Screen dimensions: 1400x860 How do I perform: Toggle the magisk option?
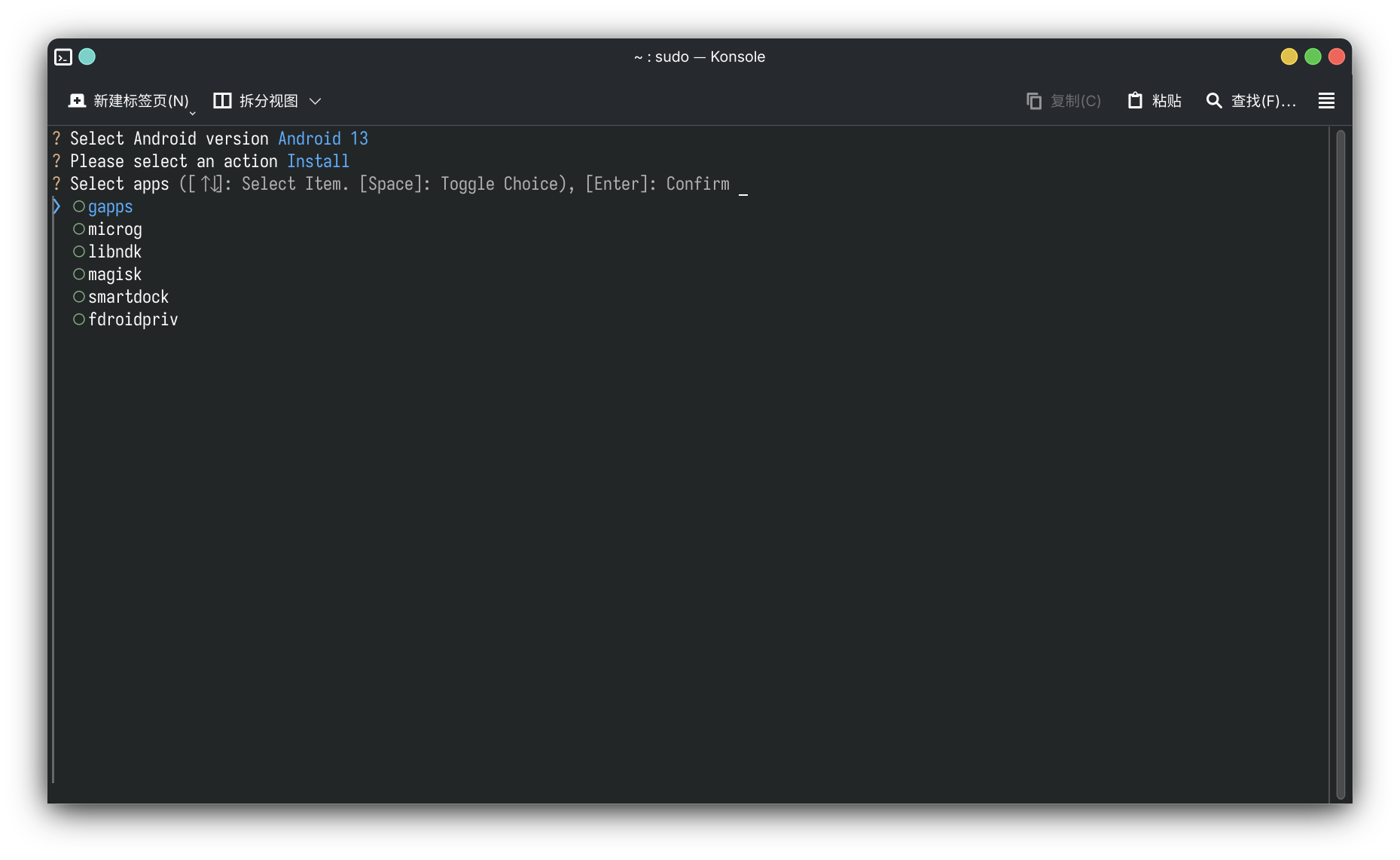tap(107, 275)
